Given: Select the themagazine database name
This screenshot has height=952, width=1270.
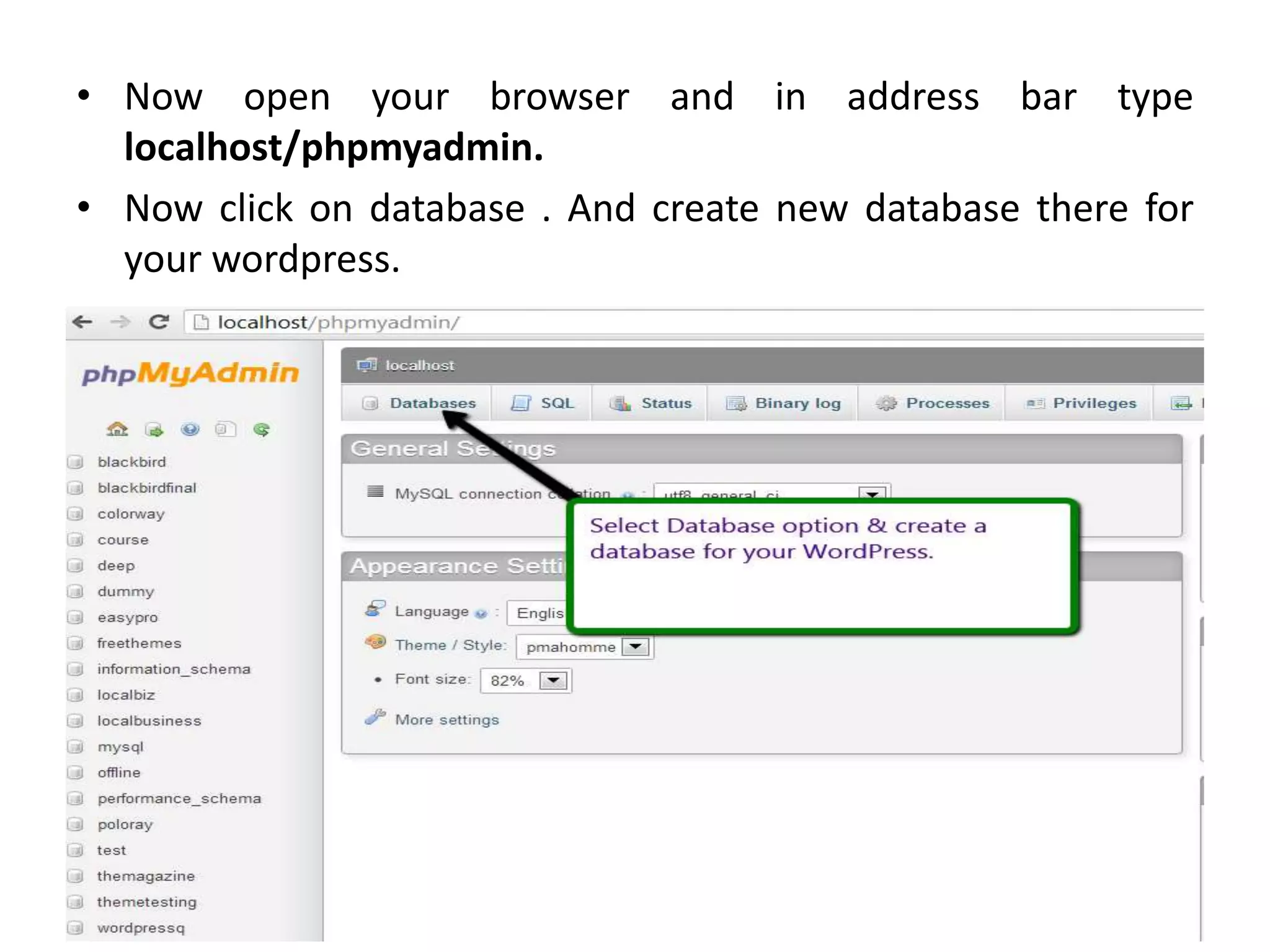Looking at the screenshot, I should [146, 876].
